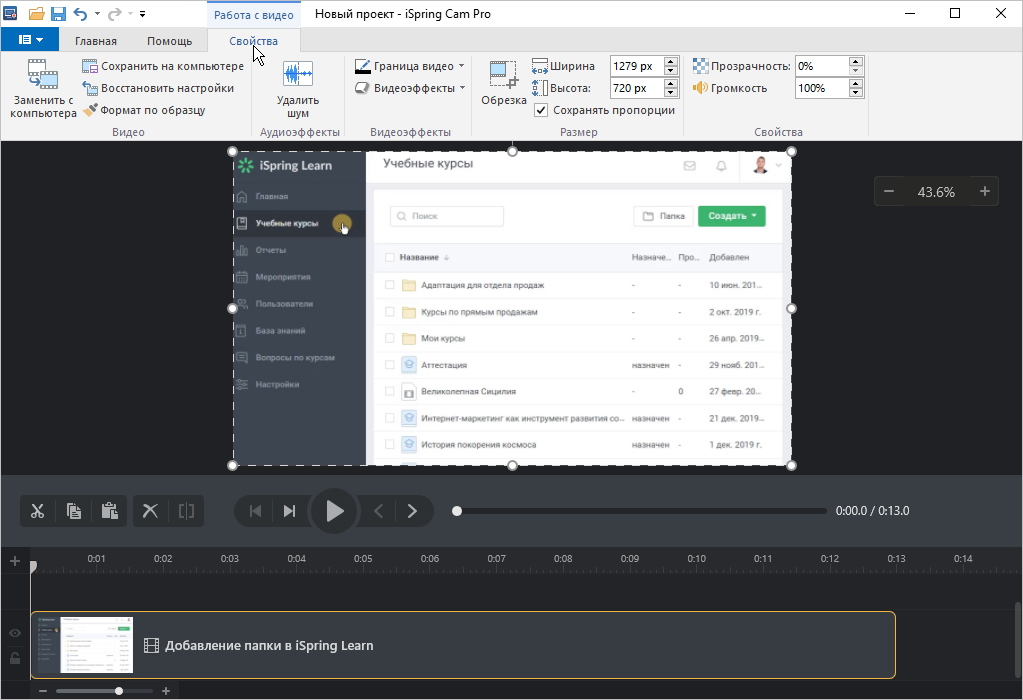
Task: Click the timeline playhead marker
Action: pos(33,567)
